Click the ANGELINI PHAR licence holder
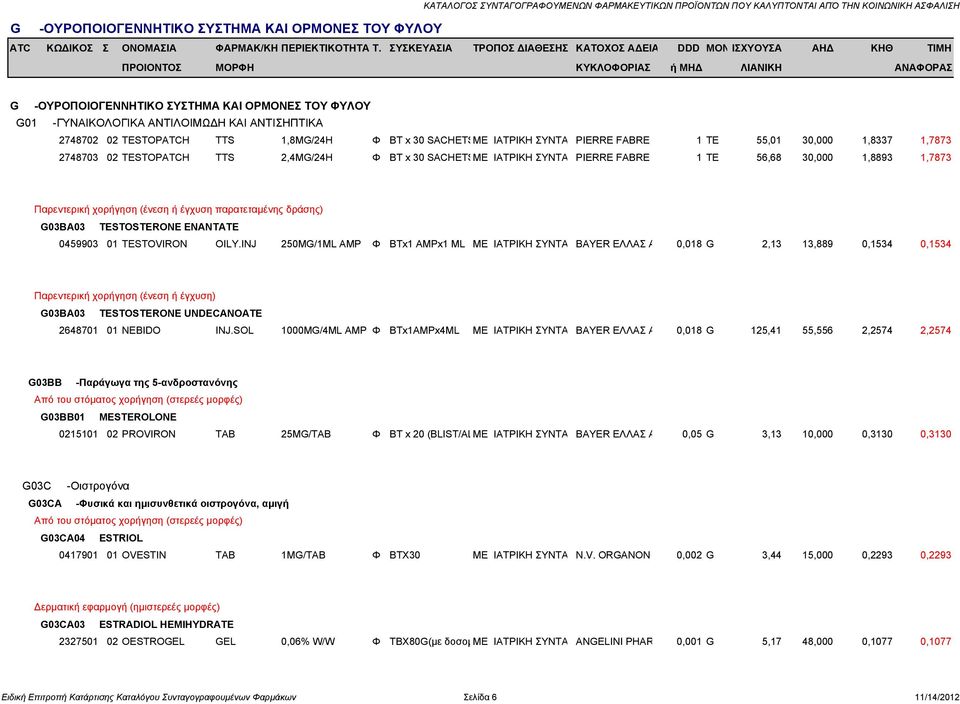The image size is (960, 704). (x=614, y=642)
